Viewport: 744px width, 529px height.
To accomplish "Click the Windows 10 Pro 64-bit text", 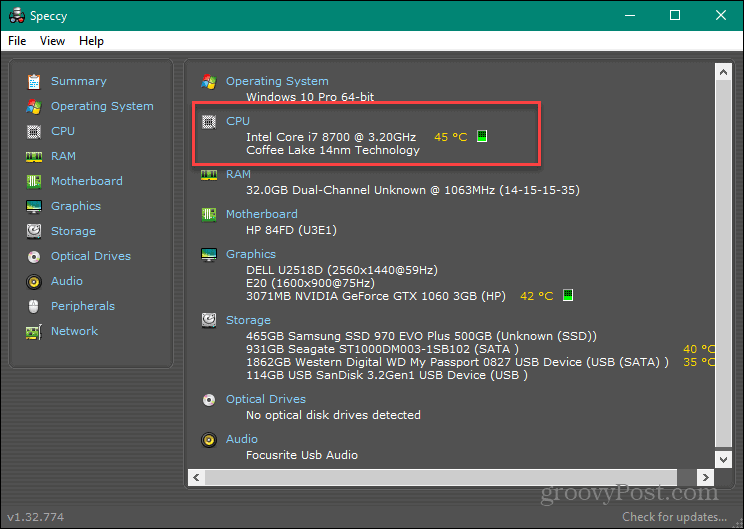I will (310, 97).
